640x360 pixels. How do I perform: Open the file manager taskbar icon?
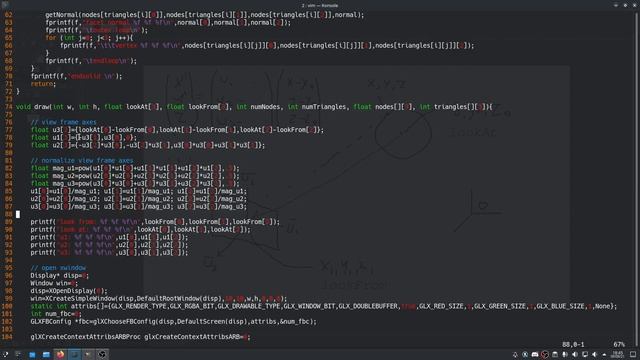46,355
